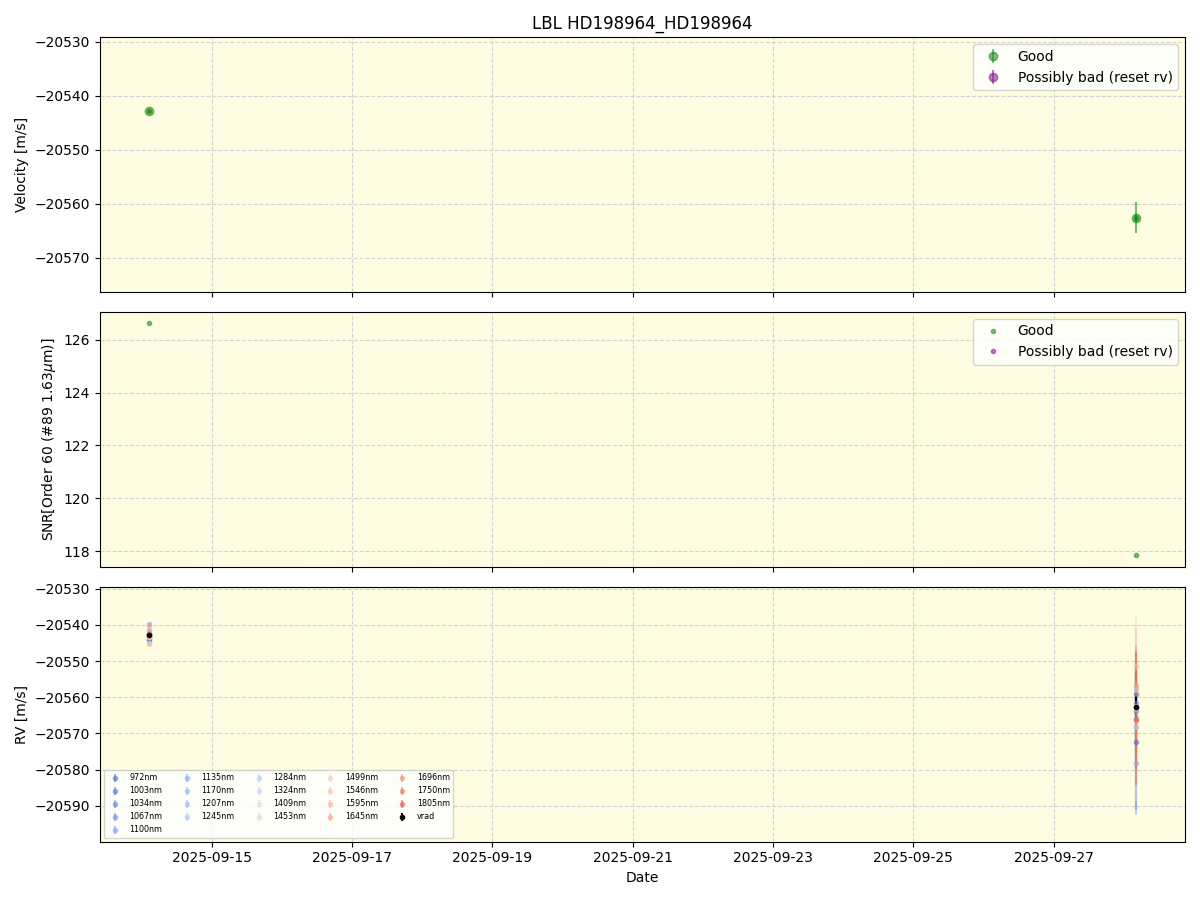Click the Date x-axis label
Viewport: 1200px width, 900px height.
(x=642, y=877)
